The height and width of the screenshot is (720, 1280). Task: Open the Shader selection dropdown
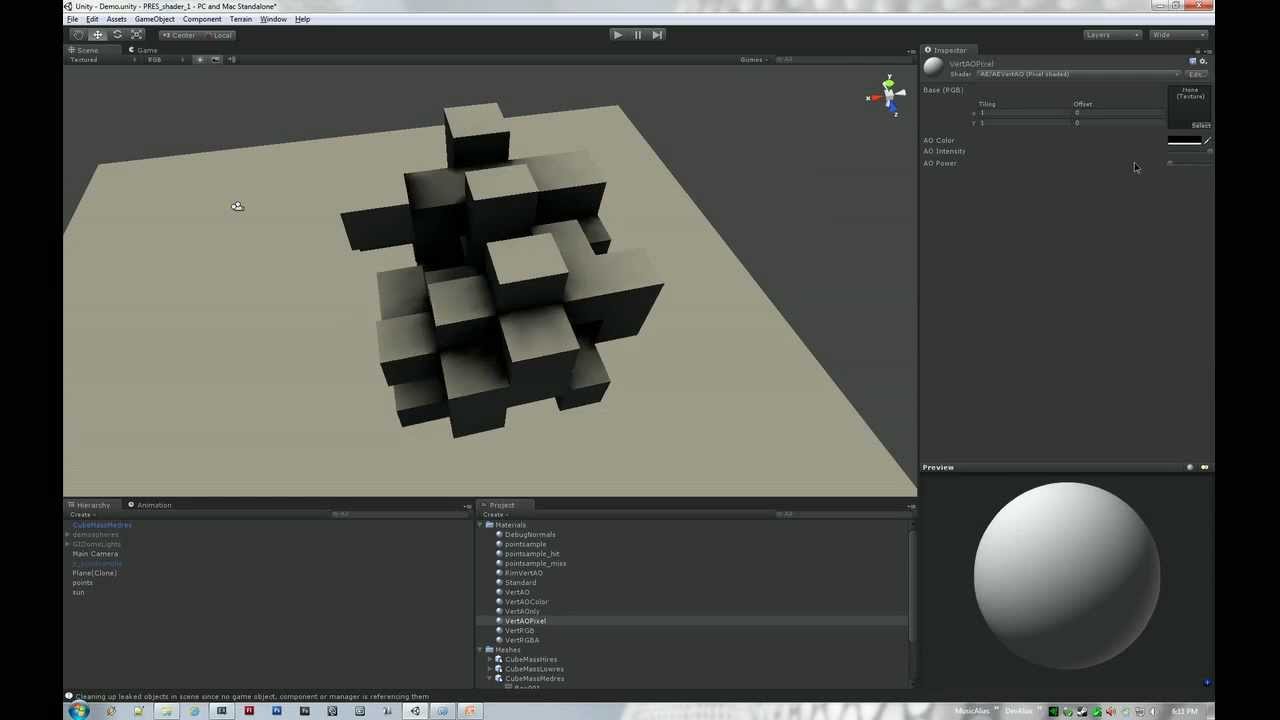point(1079,74)
